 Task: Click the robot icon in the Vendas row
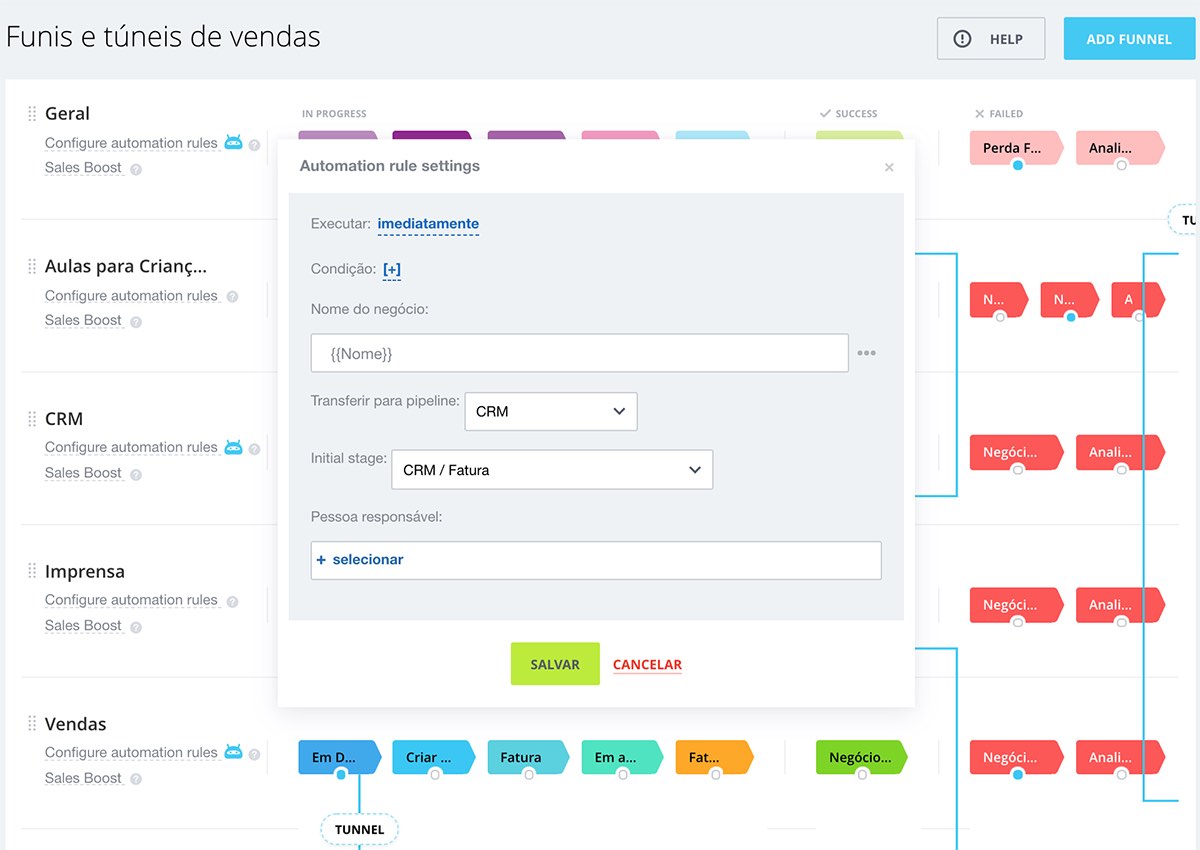(233, 752)
